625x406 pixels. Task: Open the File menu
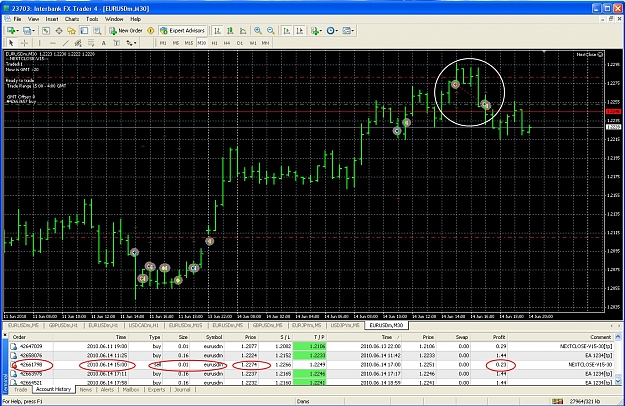pos(17,19)
